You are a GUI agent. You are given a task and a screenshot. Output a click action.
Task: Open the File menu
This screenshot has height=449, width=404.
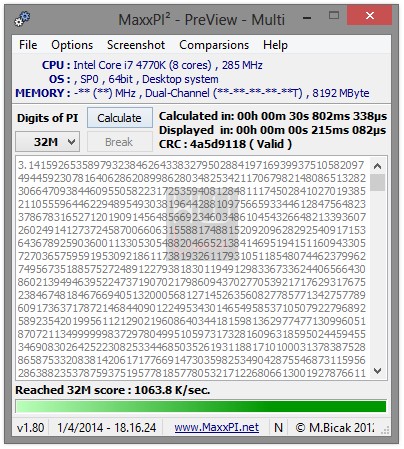[x=28, y=45]
